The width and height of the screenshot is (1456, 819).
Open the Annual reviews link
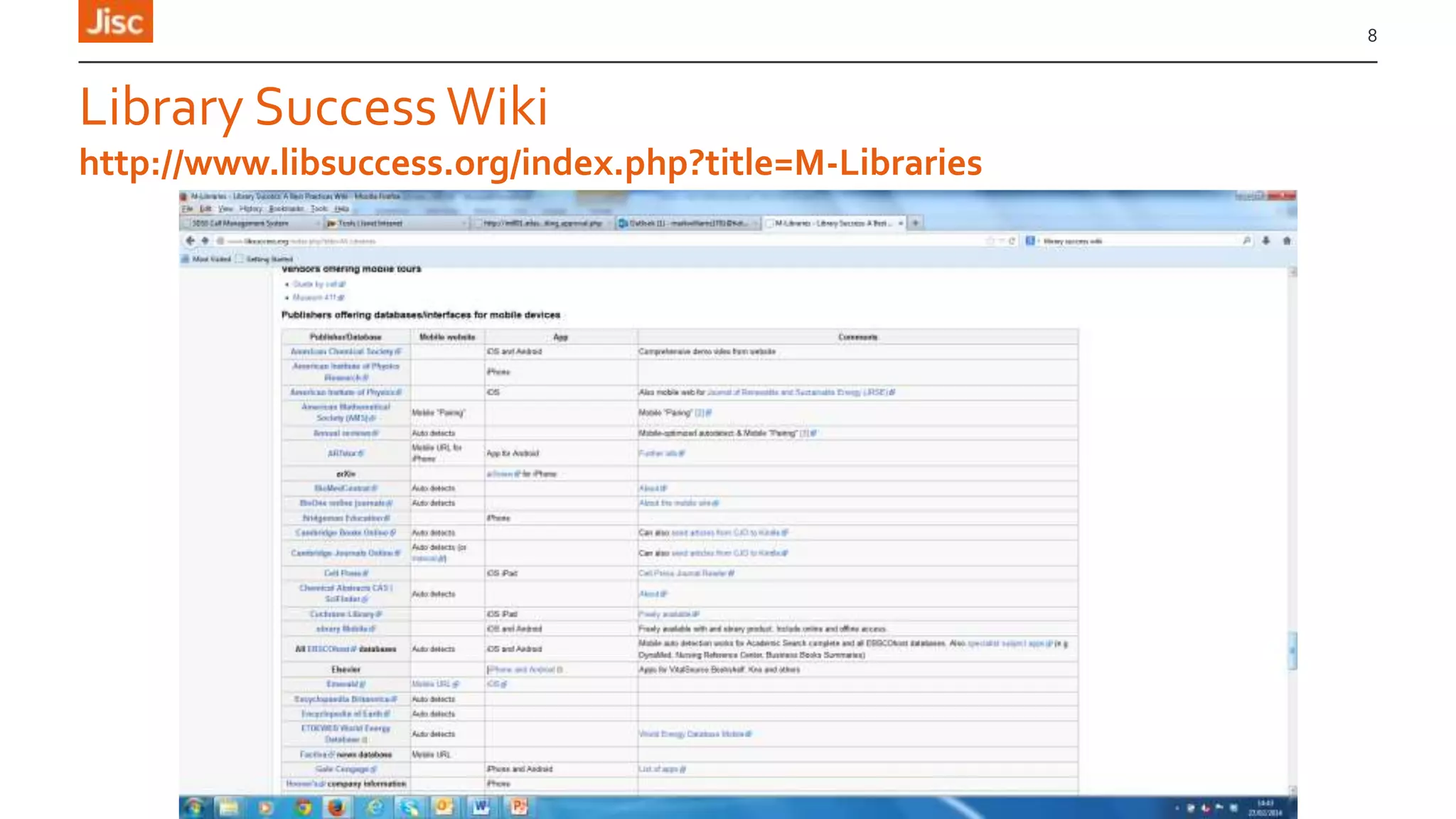coord(346,433)
